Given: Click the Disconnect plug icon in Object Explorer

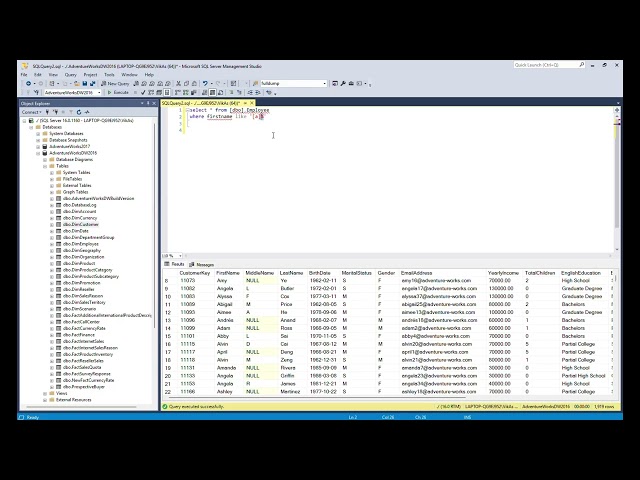Looking at the screenshot, I should [56, 112].
